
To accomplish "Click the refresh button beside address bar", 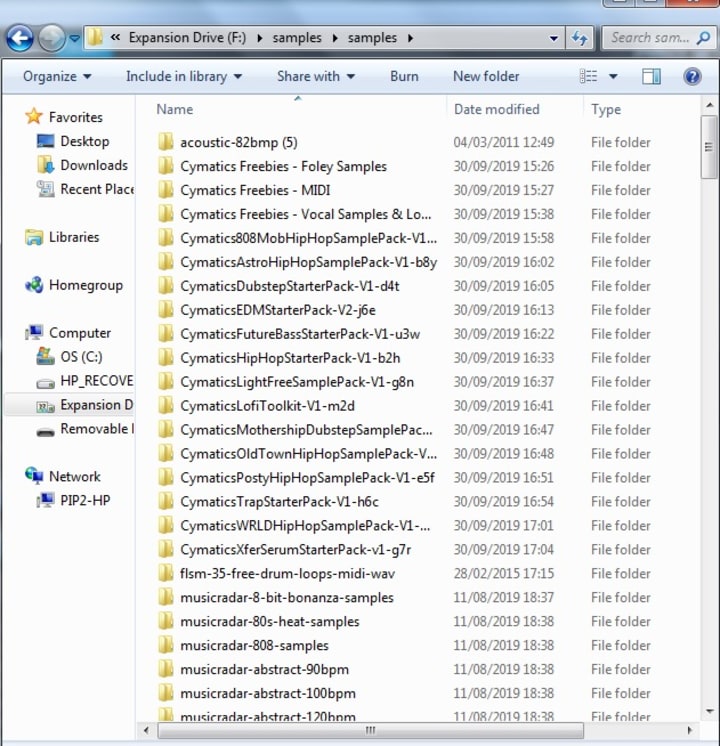I will 579,38.
